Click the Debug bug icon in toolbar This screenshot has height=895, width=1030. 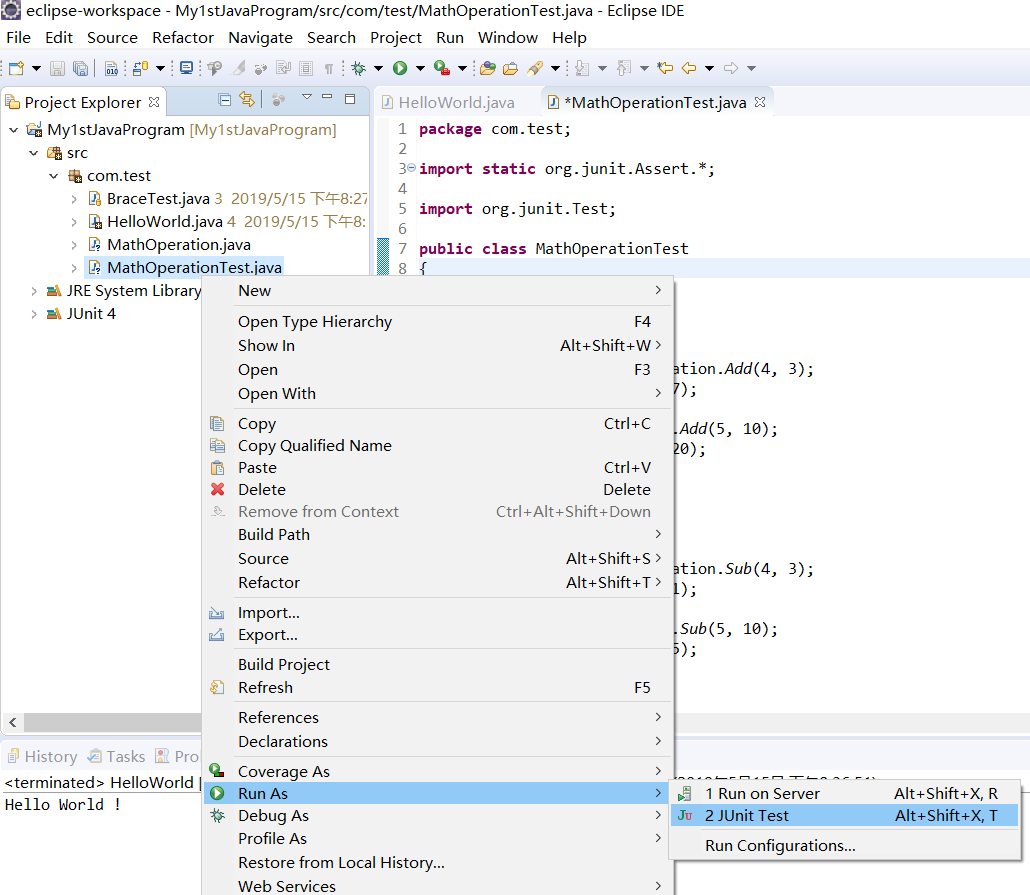pos(359,68)
